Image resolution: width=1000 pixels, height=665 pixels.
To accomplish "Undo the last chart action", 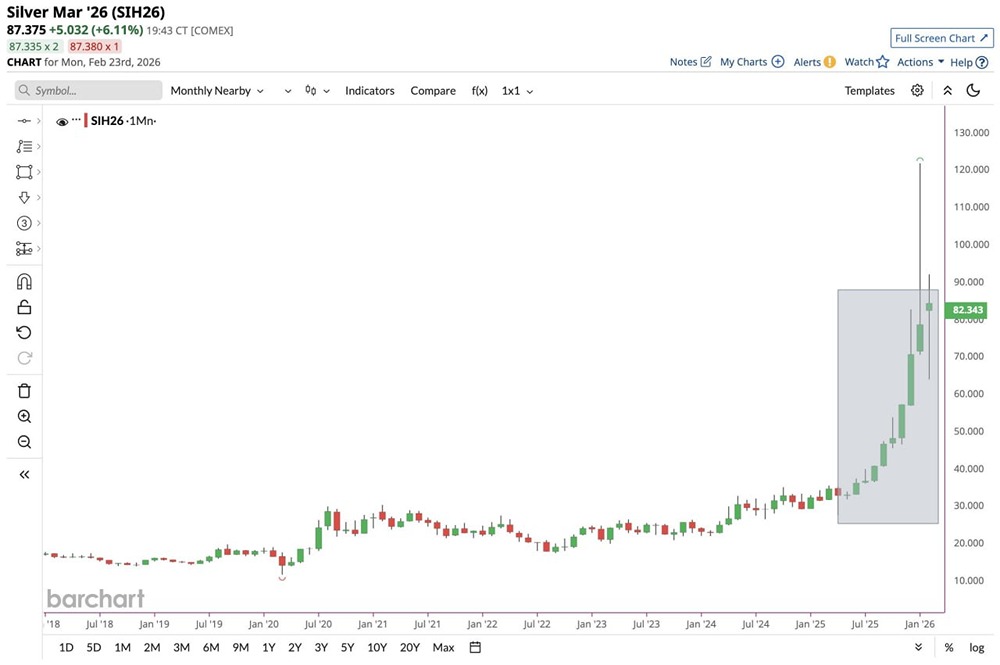I will (25, 333).
